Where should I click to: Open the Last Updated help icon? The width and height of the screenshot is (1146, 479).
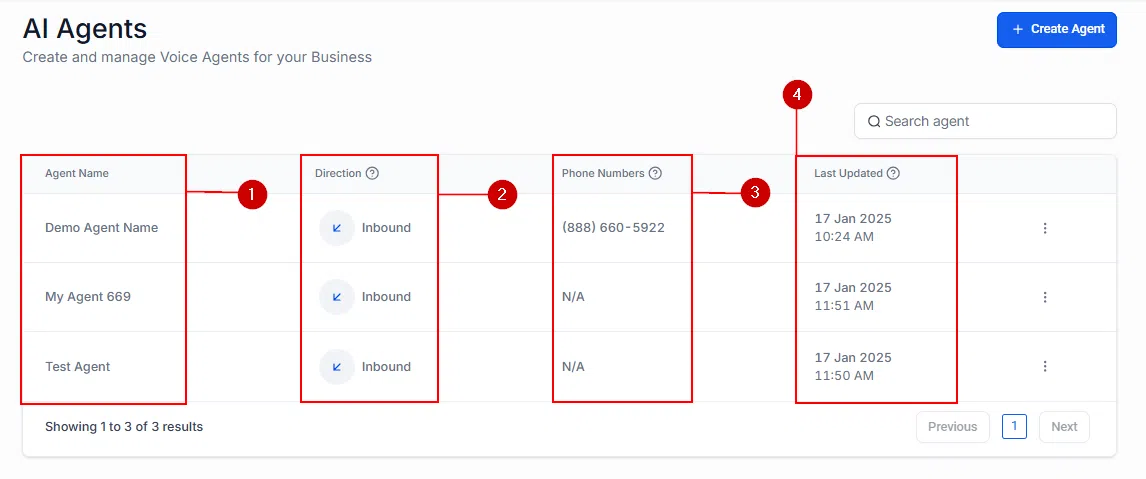(893, 173)
